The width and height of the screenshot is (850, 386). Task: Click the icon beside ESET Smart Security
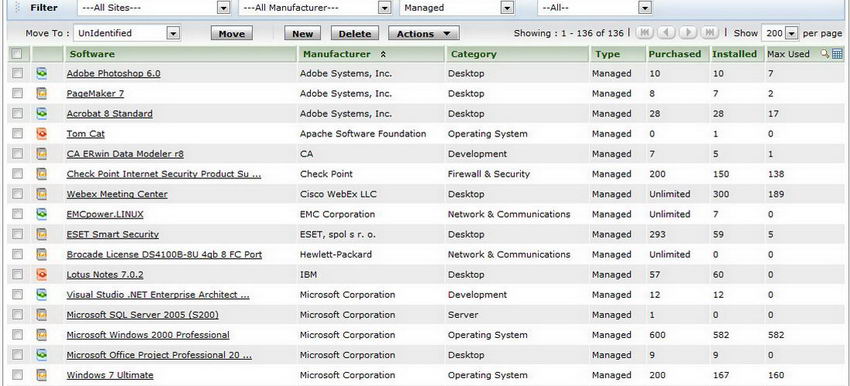[x=41, y=234]
